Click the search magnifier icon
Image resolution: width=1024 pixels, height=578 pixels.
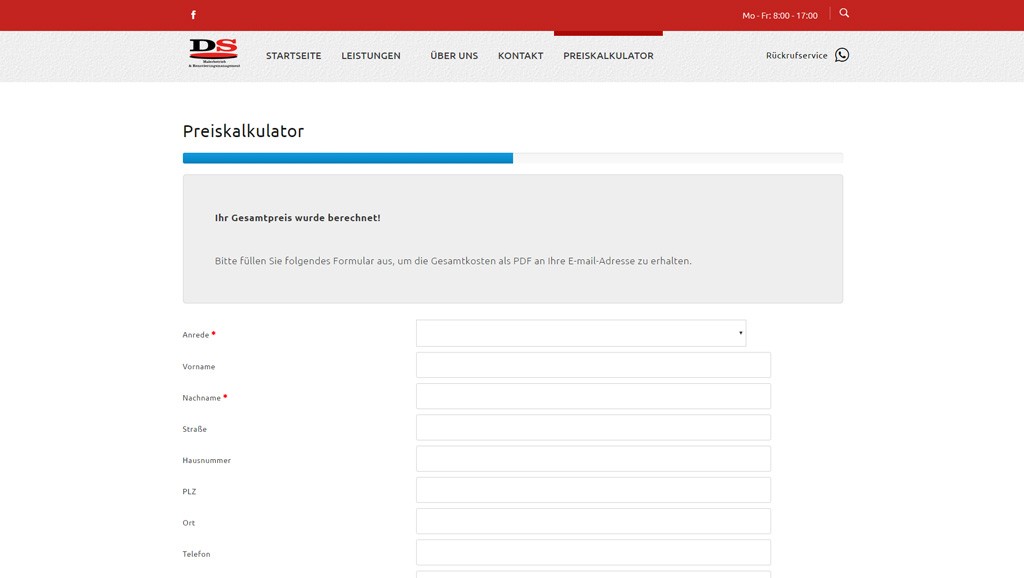coord(844,13)
